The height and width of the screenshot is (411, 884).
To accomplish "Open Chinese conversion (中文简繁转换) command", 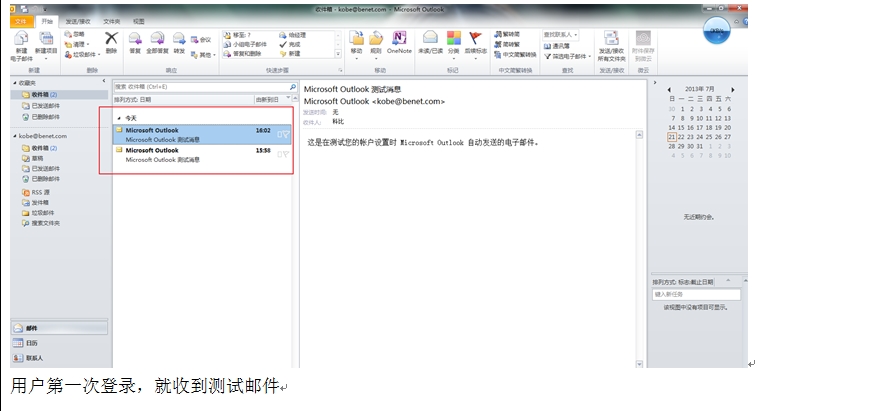I will (515, 55).
